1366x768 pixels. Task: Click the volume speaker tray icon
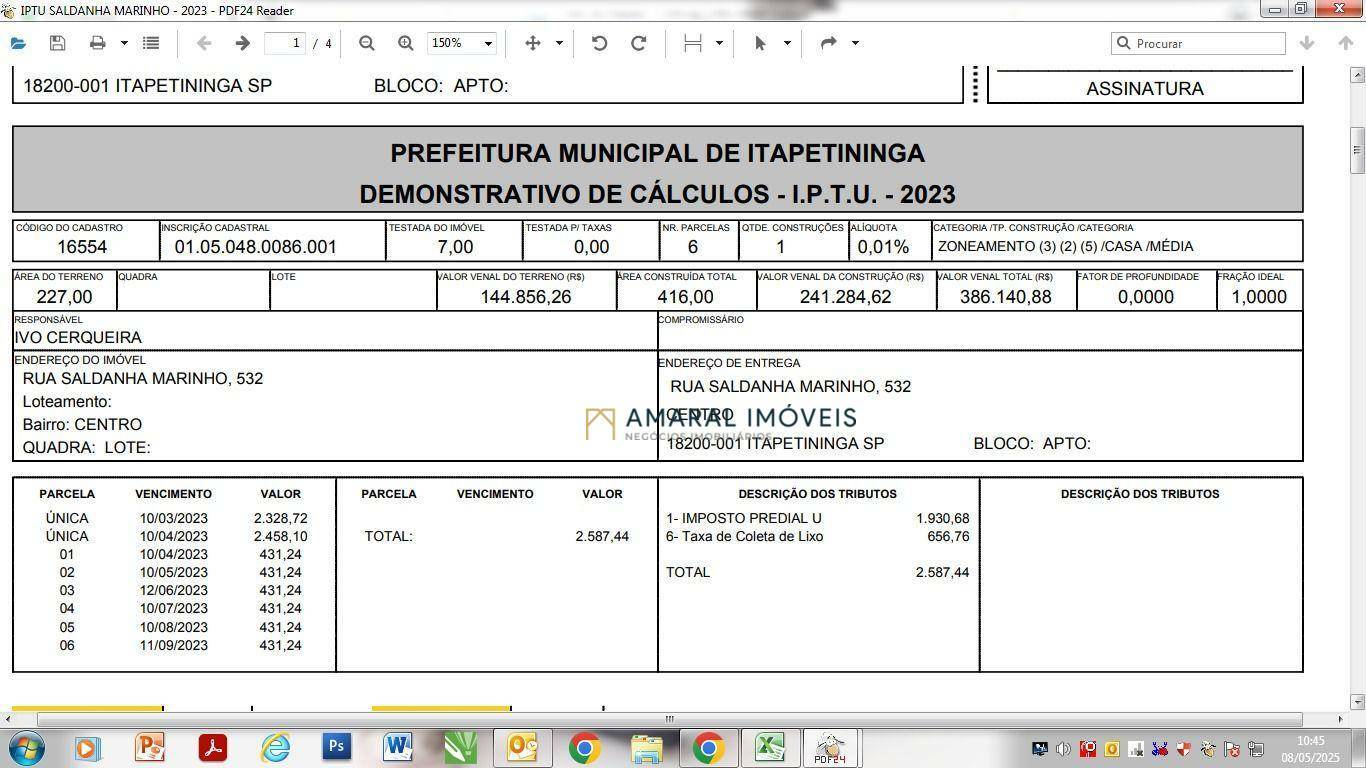point(1063,749)
